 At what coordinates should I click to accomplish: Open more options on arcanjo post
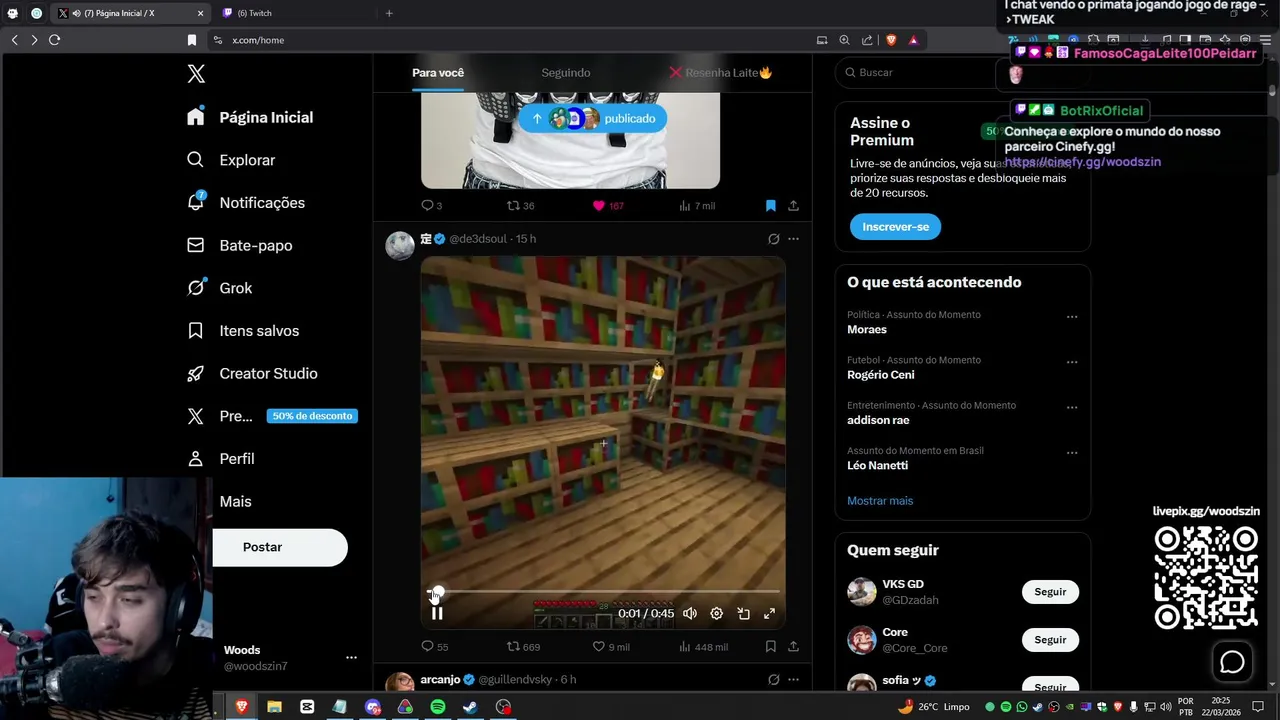click(793, 679)
